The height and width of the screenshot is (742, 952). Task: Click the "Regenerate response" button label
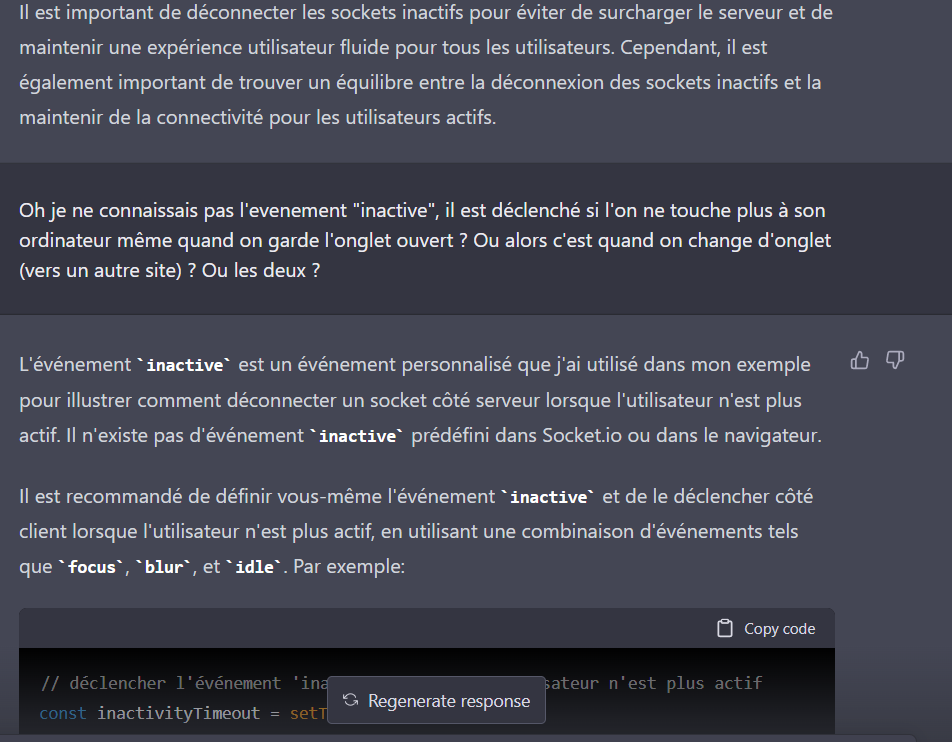pyautogui.click(x=449, y=701)
